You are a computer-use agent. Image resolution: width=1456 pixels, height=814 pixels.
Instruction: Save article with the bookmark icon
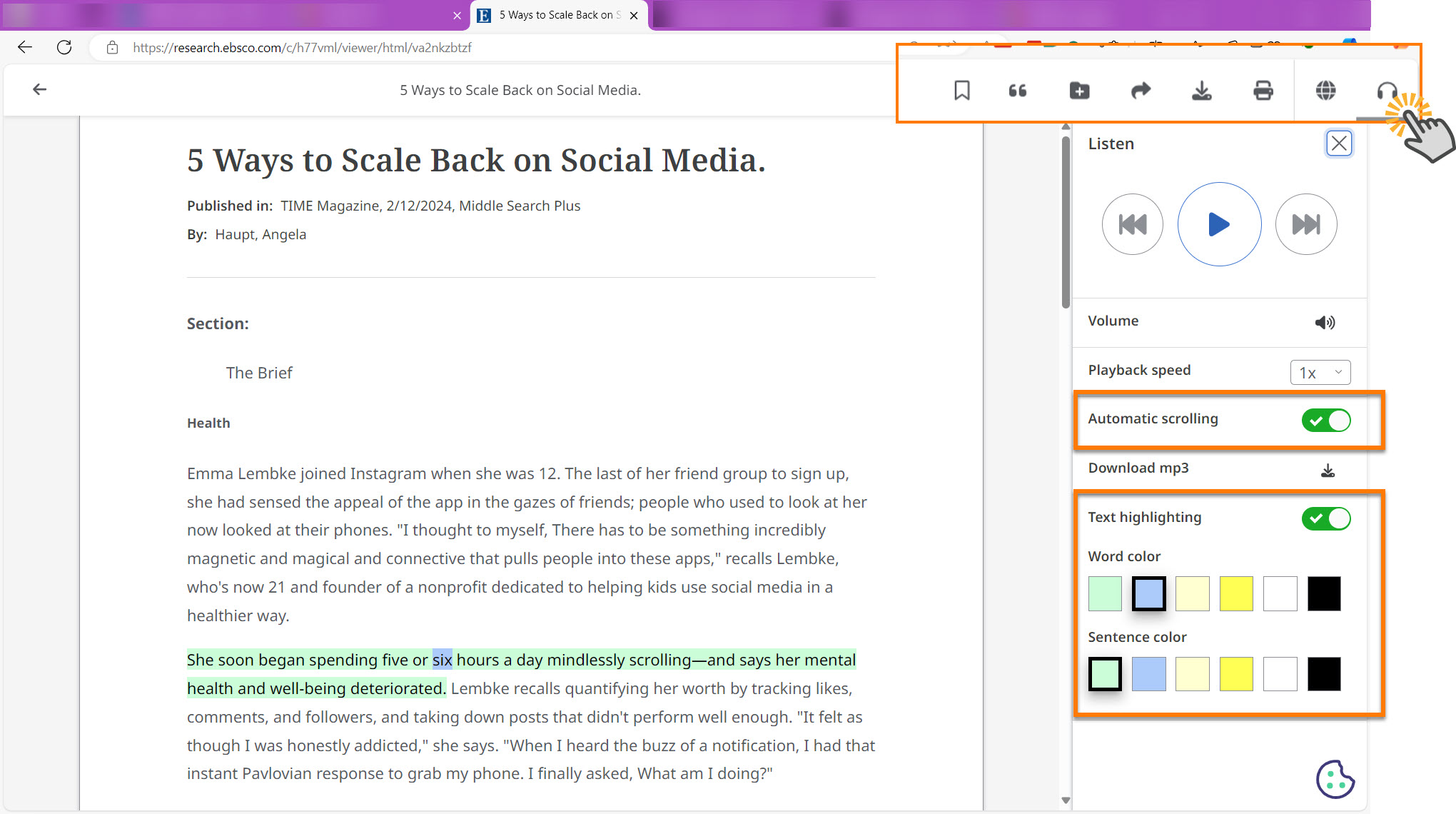pos(961,91)
